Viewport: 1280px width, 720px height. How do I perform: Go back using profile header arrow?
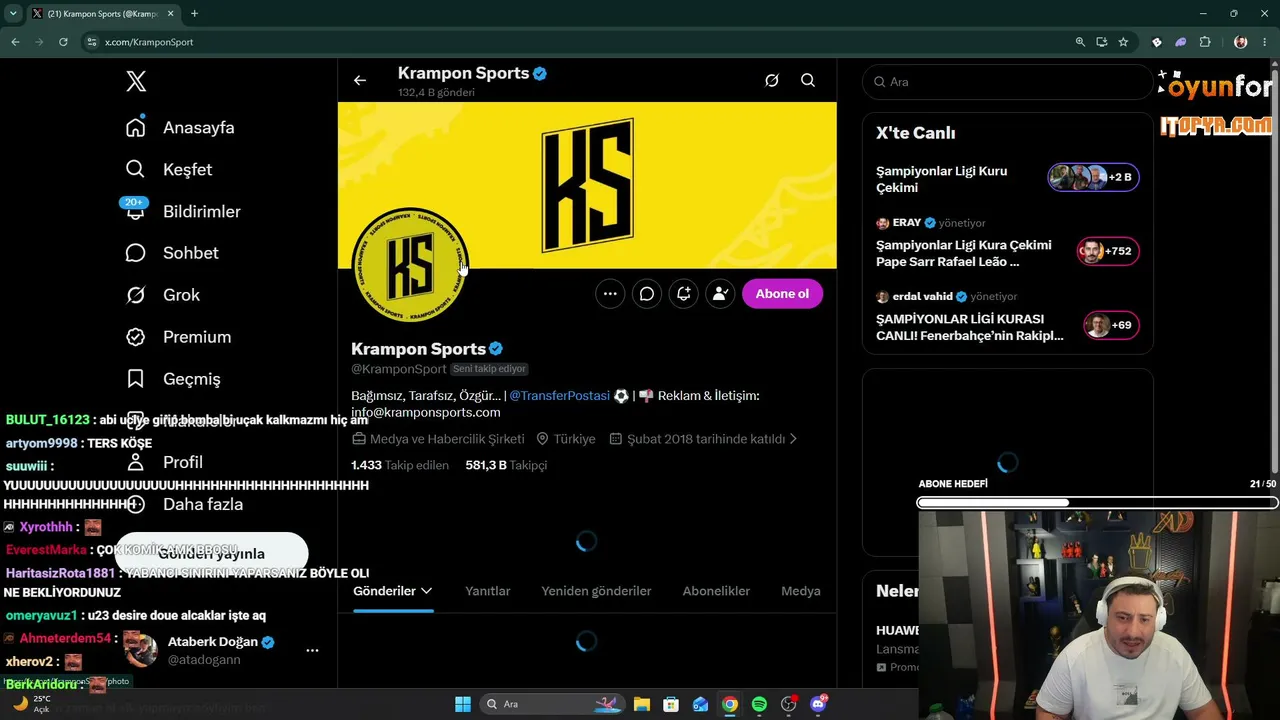click(360, 81)
